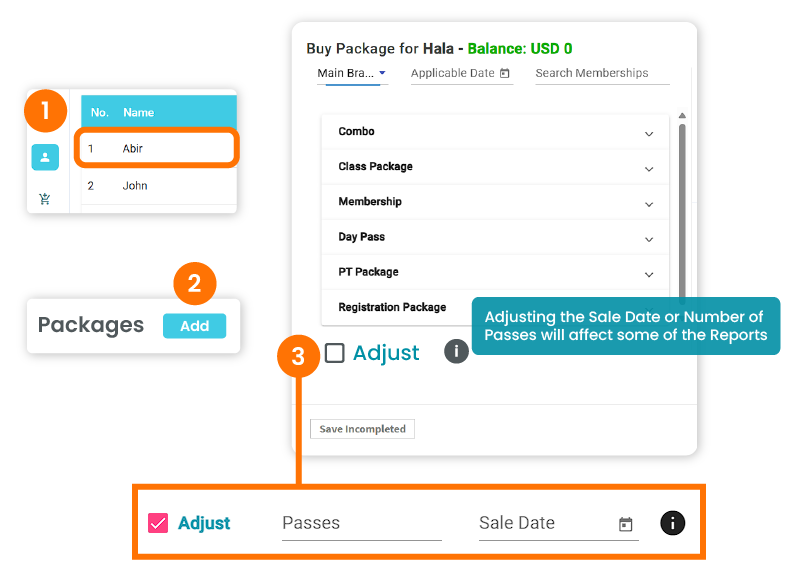Click the Search Memberships field
Viewport: 800px width, 584px height.
pos(601,73)
